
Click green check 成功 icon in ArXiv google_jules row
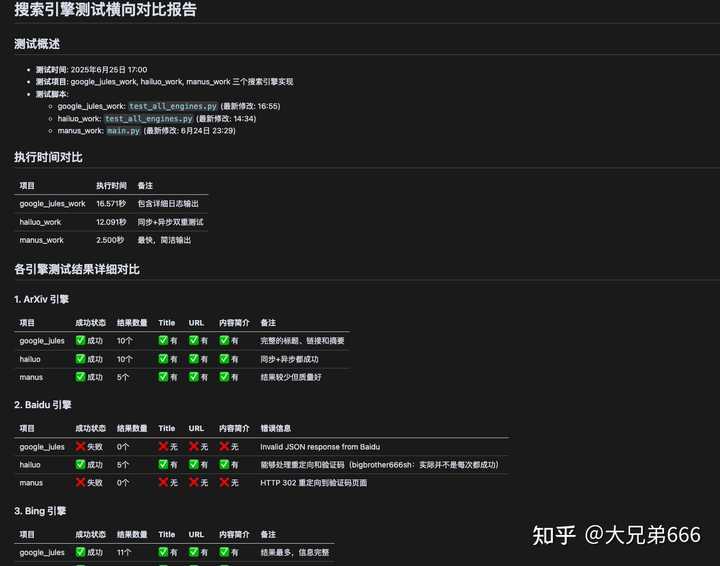point(80,340)
